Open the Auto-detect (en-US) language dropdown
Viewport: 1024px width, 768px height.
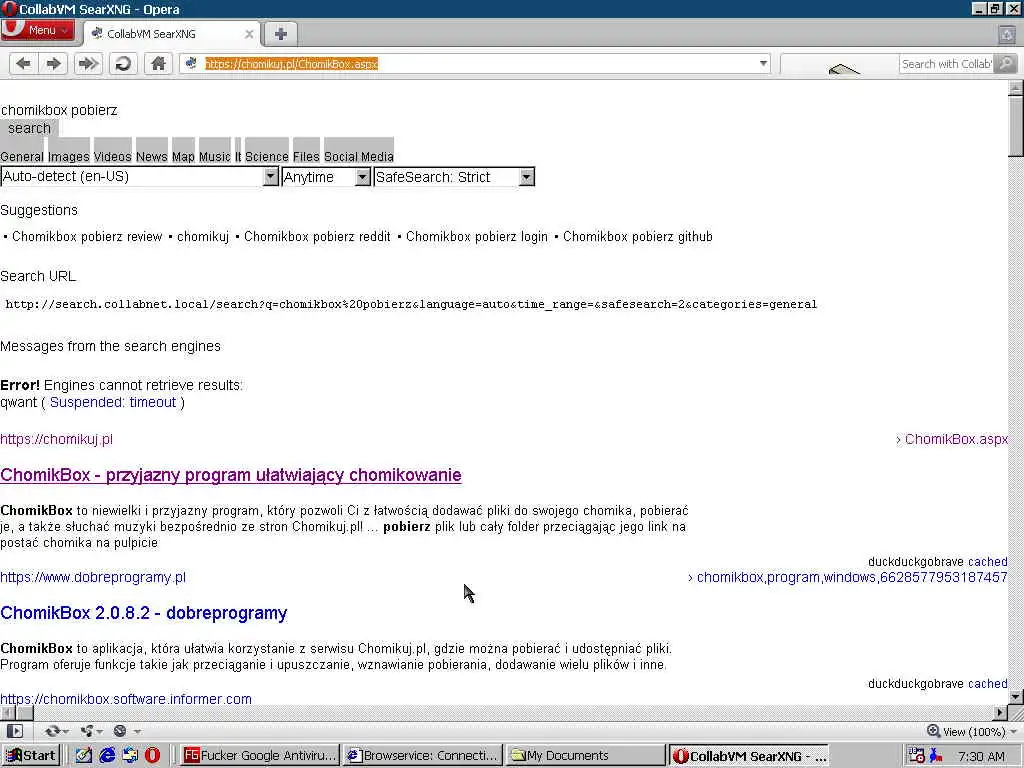[140, 176]
